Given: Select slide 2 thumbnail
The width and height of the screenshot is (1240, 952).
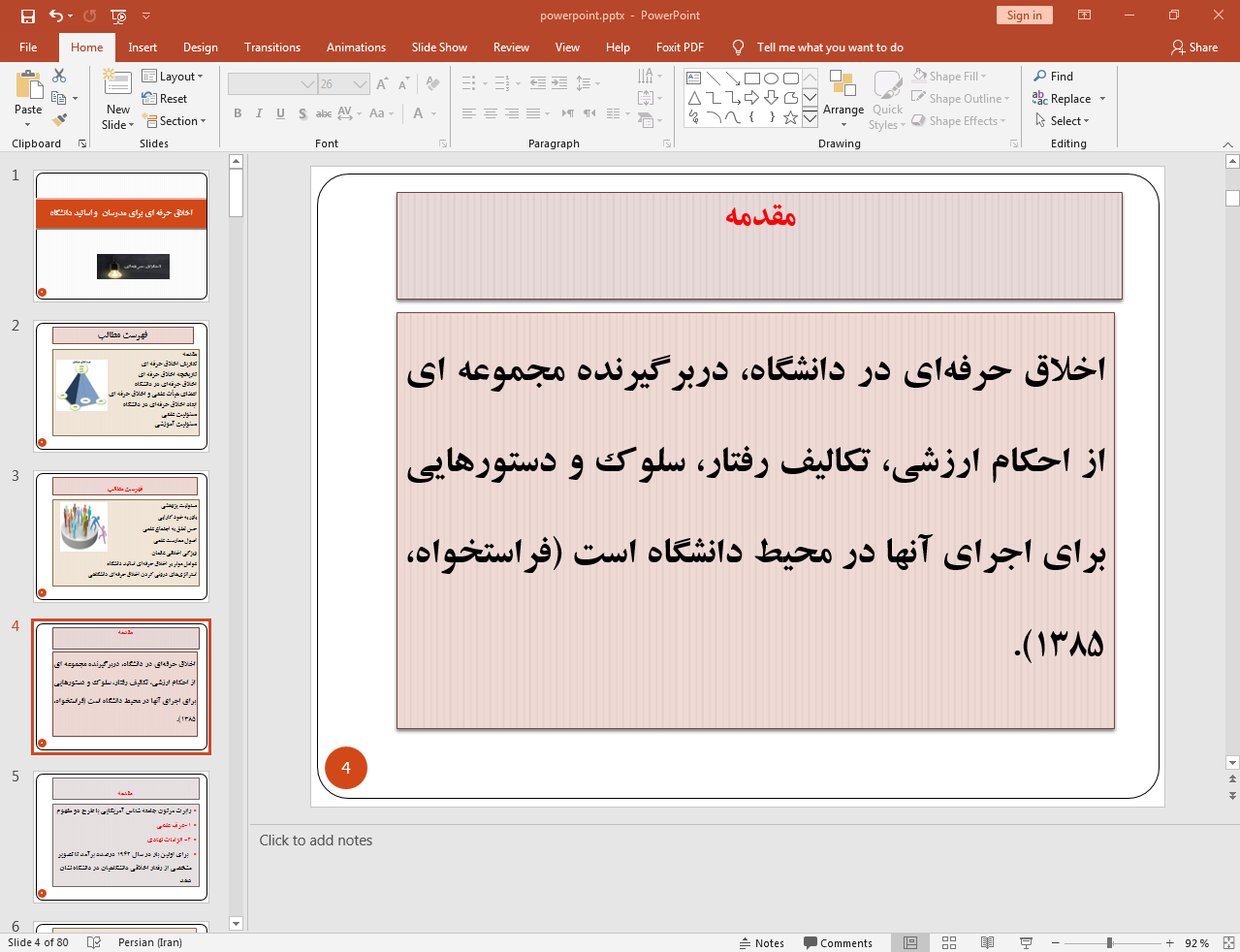Looking at the screenshot, I should coord(121,387).
